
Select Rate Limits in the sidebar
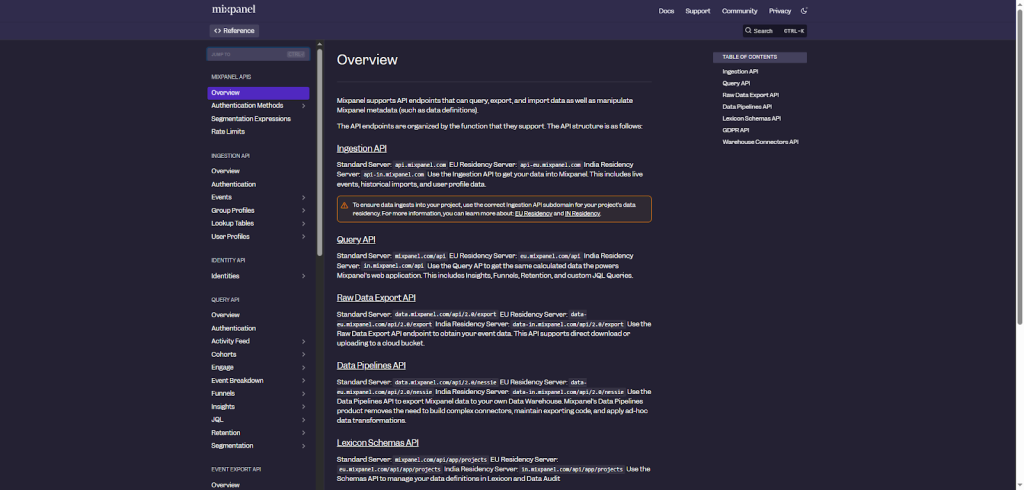(x=228, y=132)
